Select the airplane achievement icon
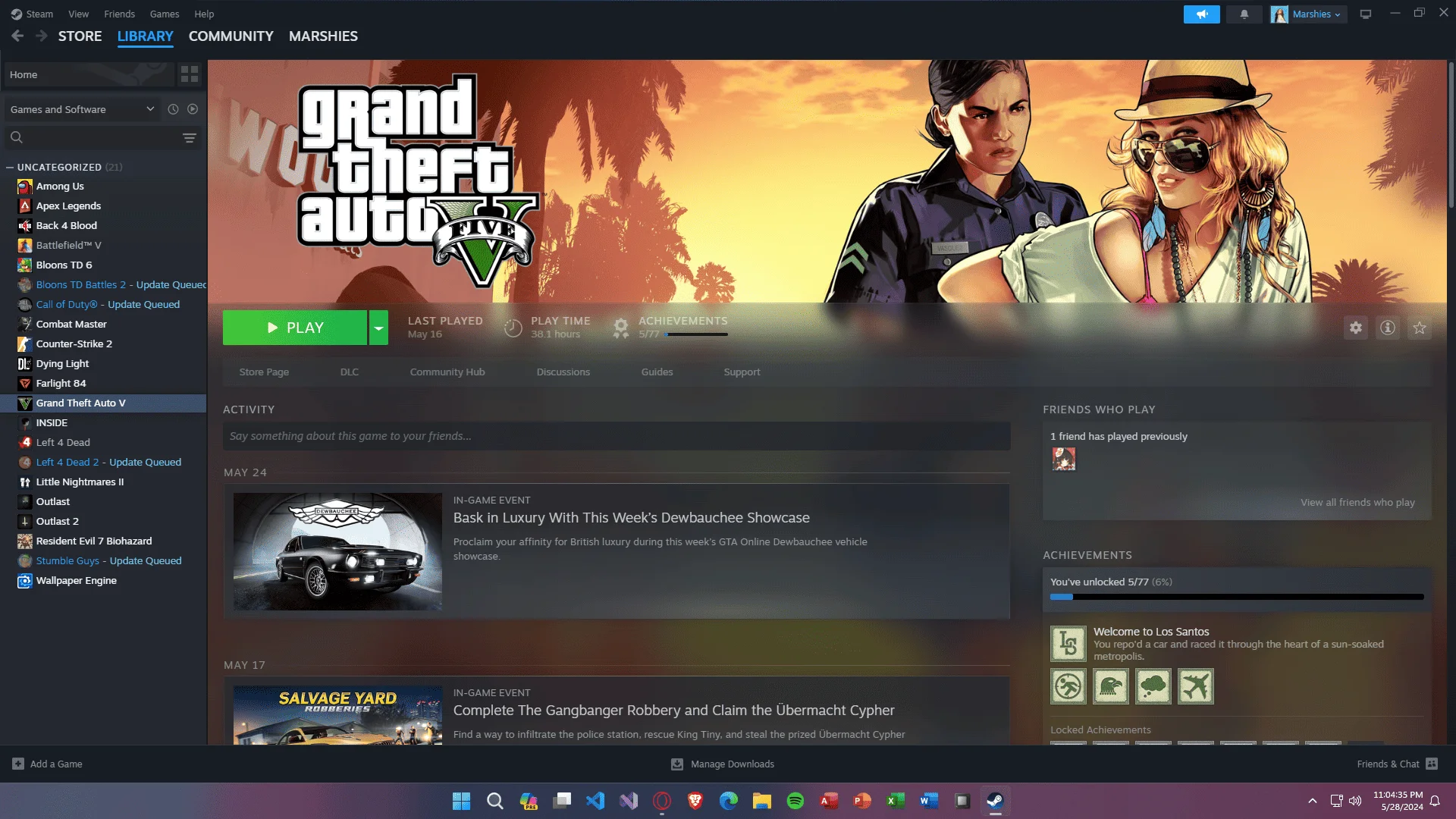Viewport: 1456px width, 819px height. click(x=1196, y=686)
